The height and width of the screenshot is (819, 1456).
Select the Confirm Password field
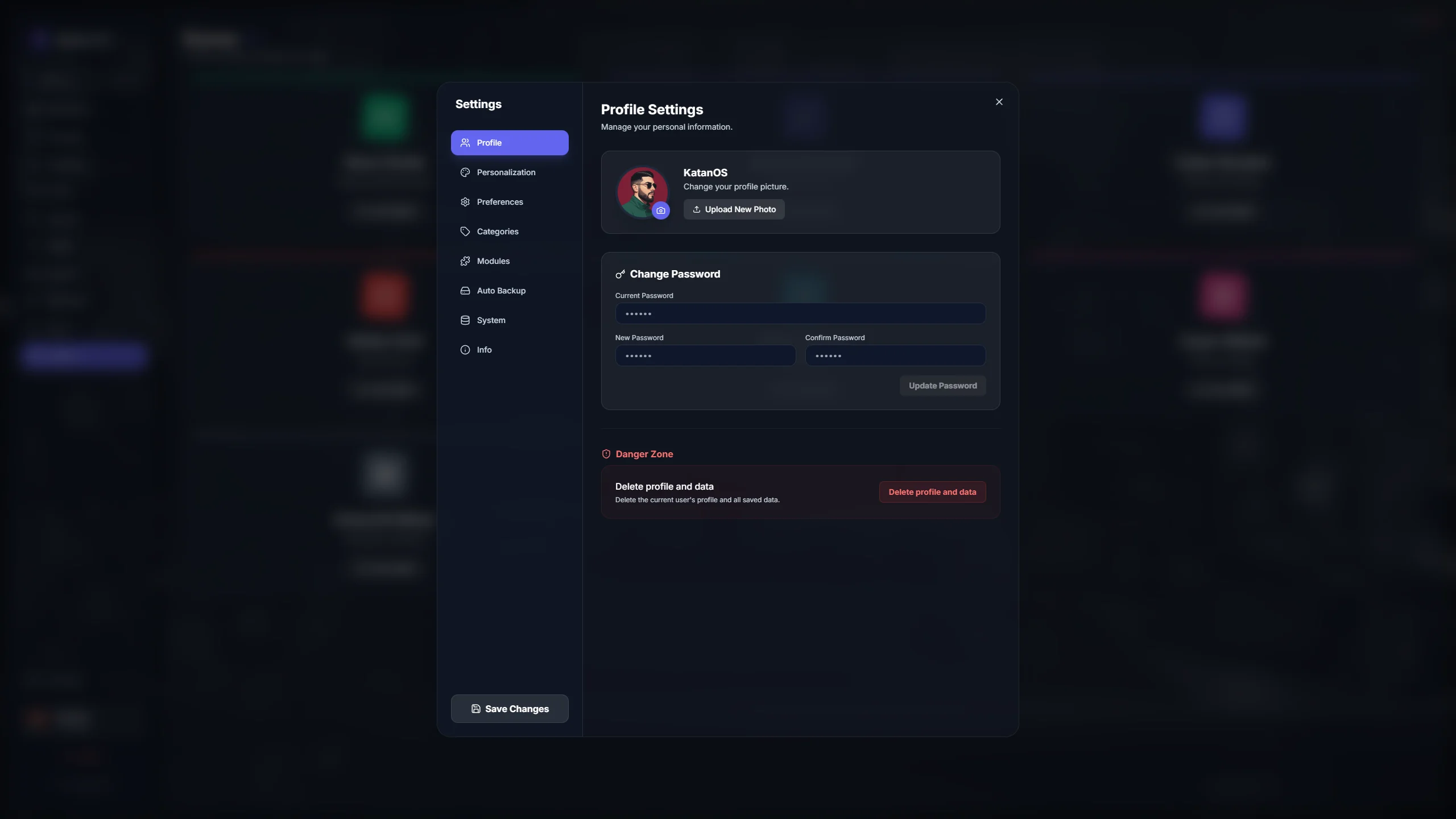(895, 355)
